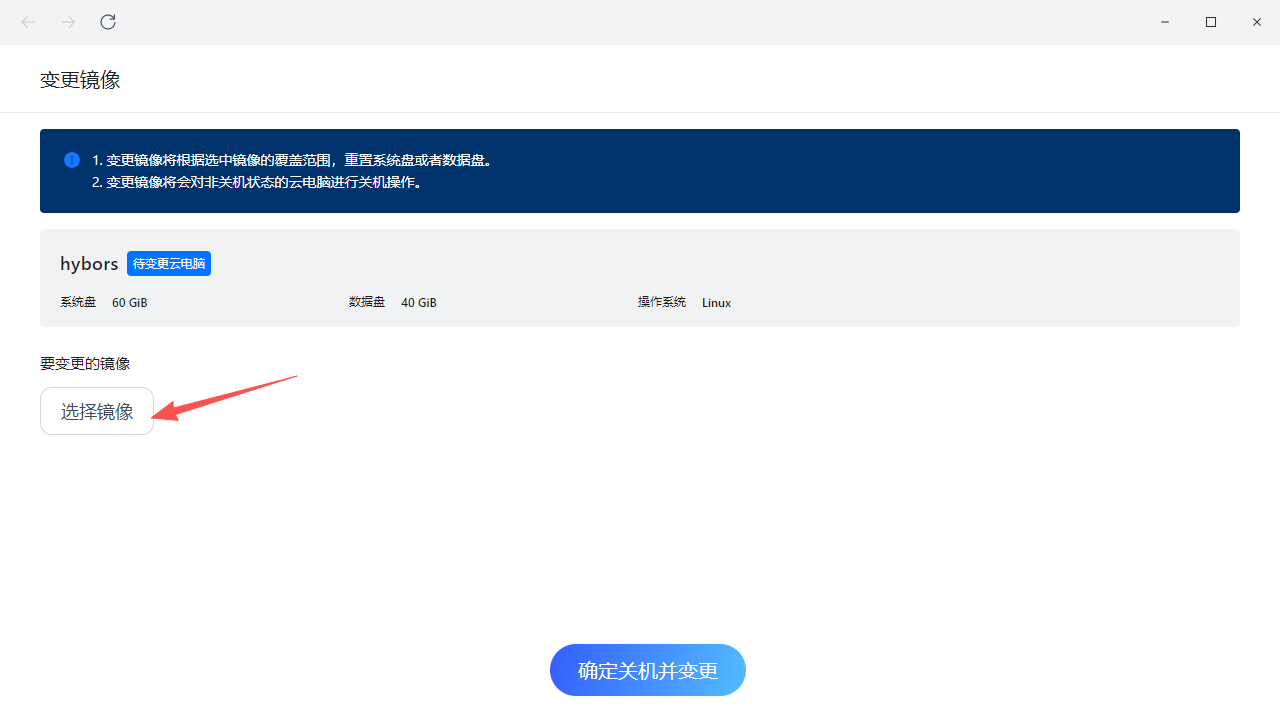This screenshot has width=1280, height=720.
Task: Click the 要变更的镜像 section label
Action: pyautogui.click(x=85, y=364)
